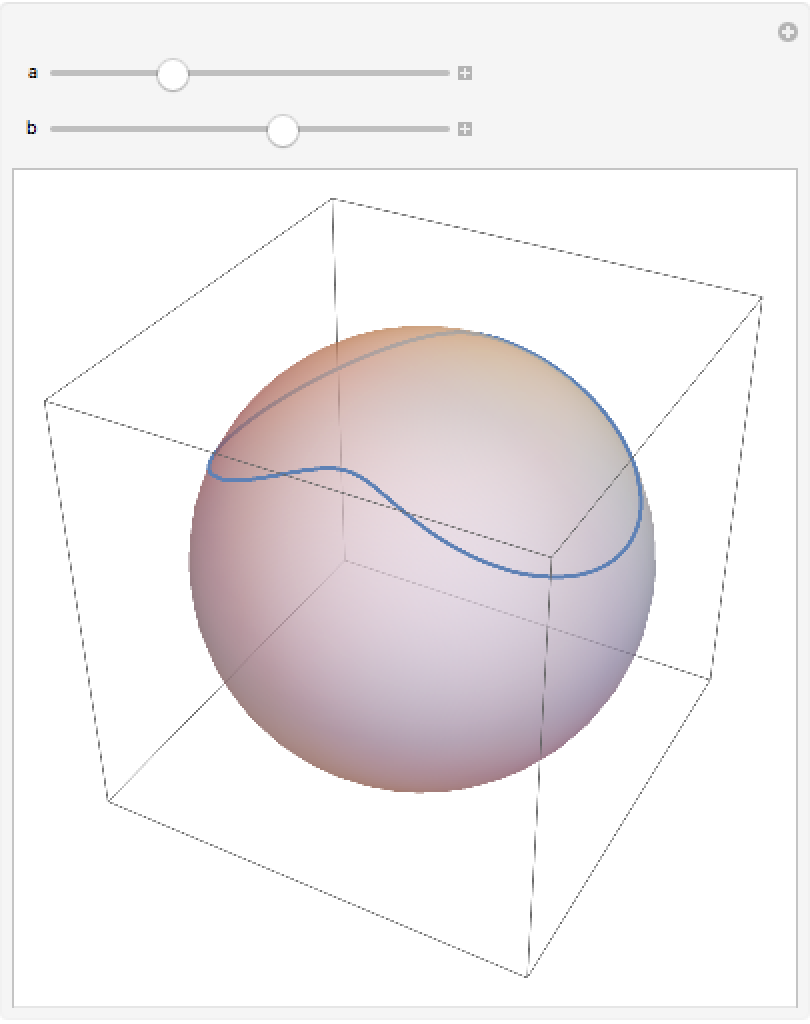Click slider a track right of its thumb
This screenshot has width=810, height=1024.
point(320,73)
